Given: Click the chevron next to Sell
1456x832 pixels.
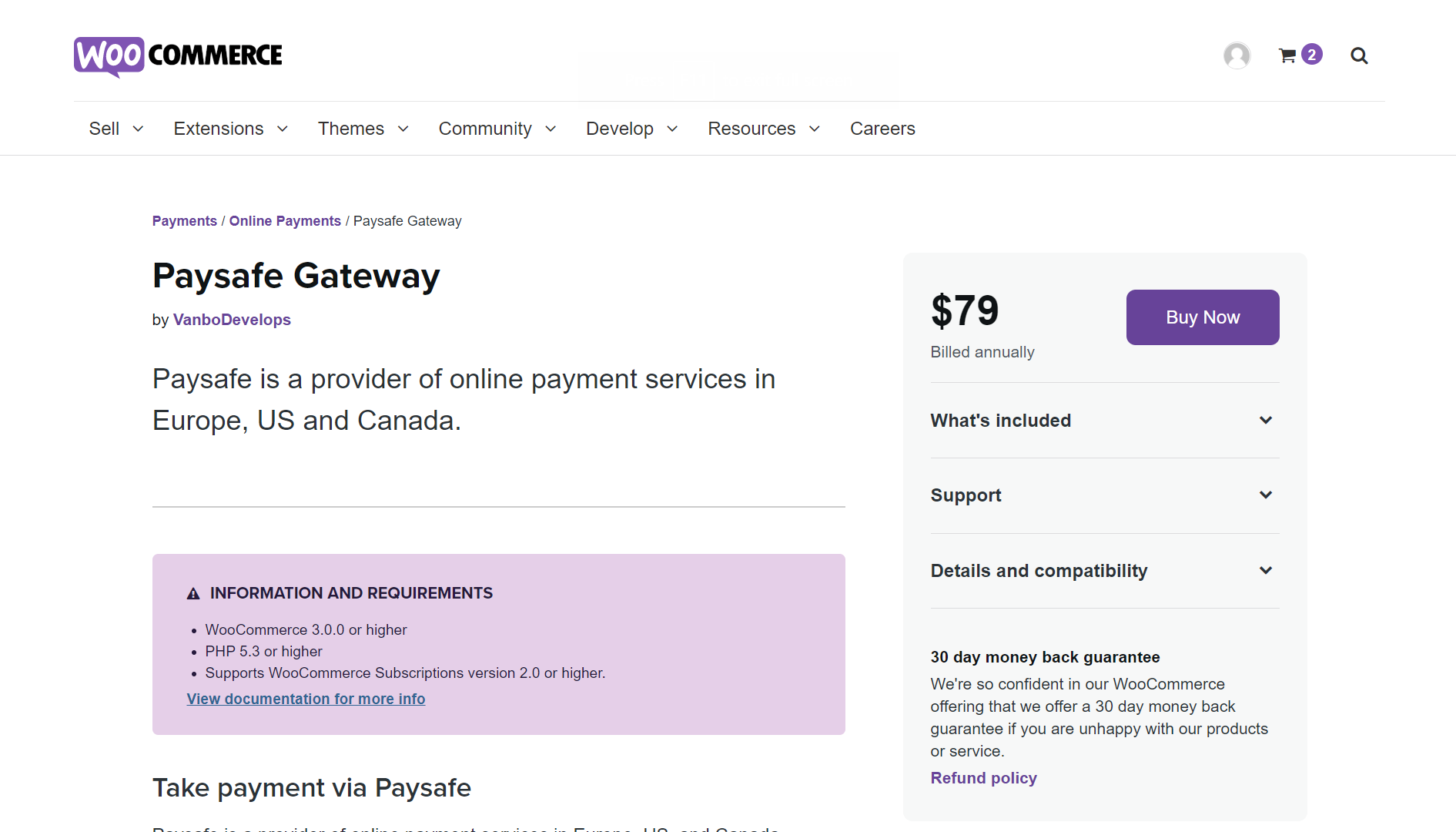Looking at the screenshot, I should [139, 129].
